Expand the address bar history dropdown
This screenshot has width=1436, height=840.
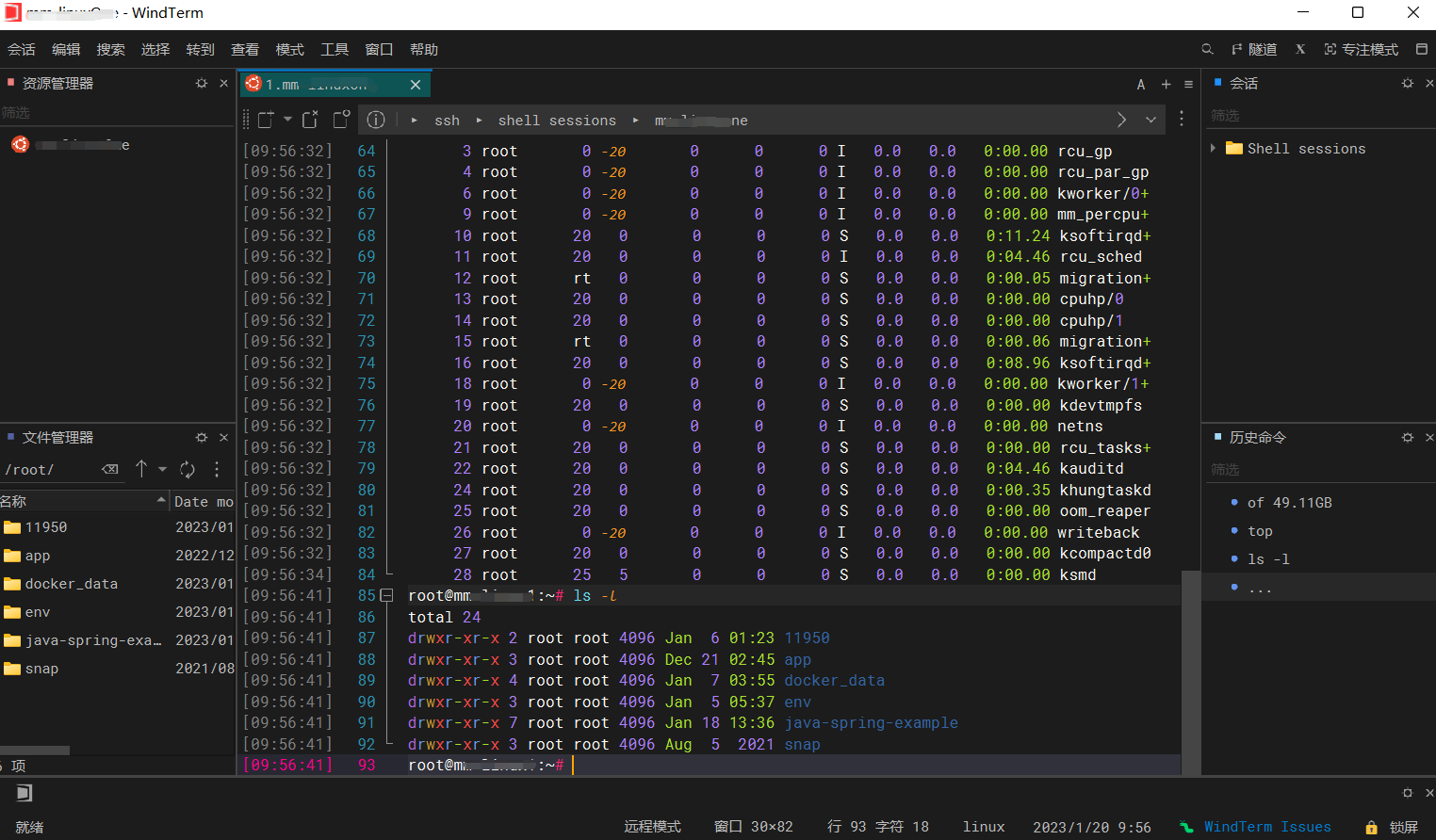1150,120
